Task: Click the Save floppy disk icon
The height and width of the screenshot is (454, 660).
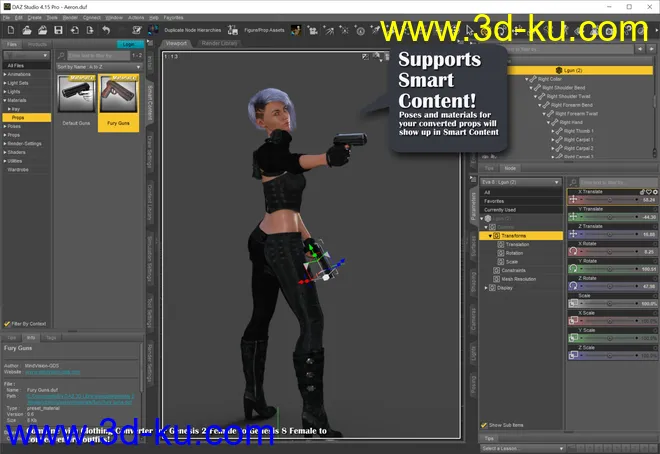Action: coord(58,30)
